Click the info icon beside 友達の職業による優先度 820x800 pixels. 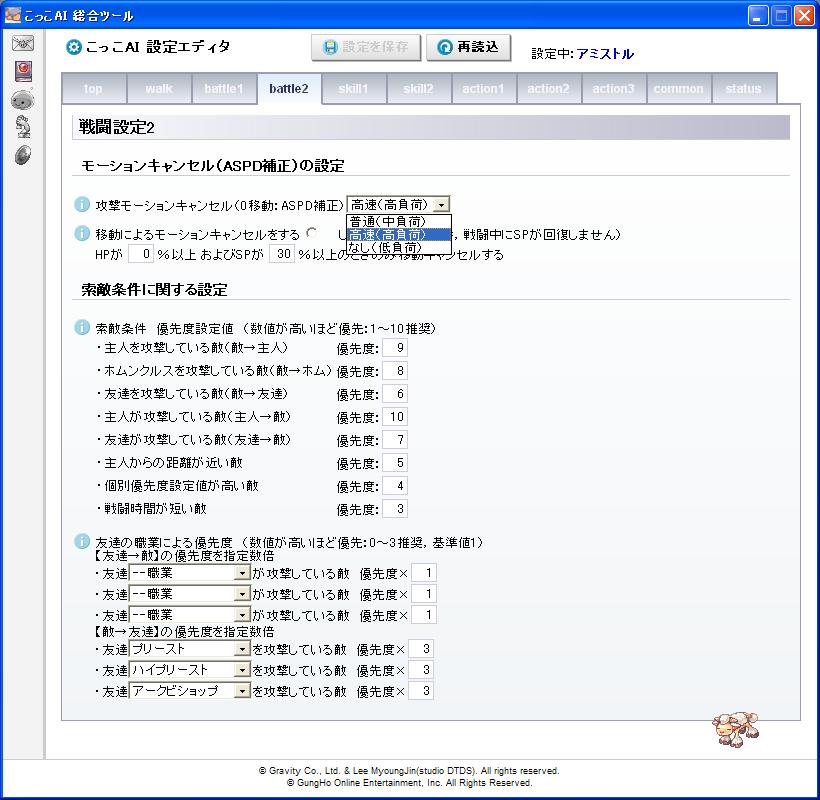coord(83,542)
